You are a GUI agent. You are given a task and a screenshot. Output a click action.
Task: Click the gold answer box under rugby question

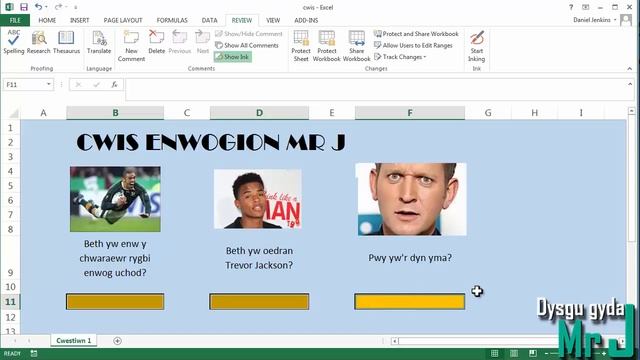pos(115,302)
